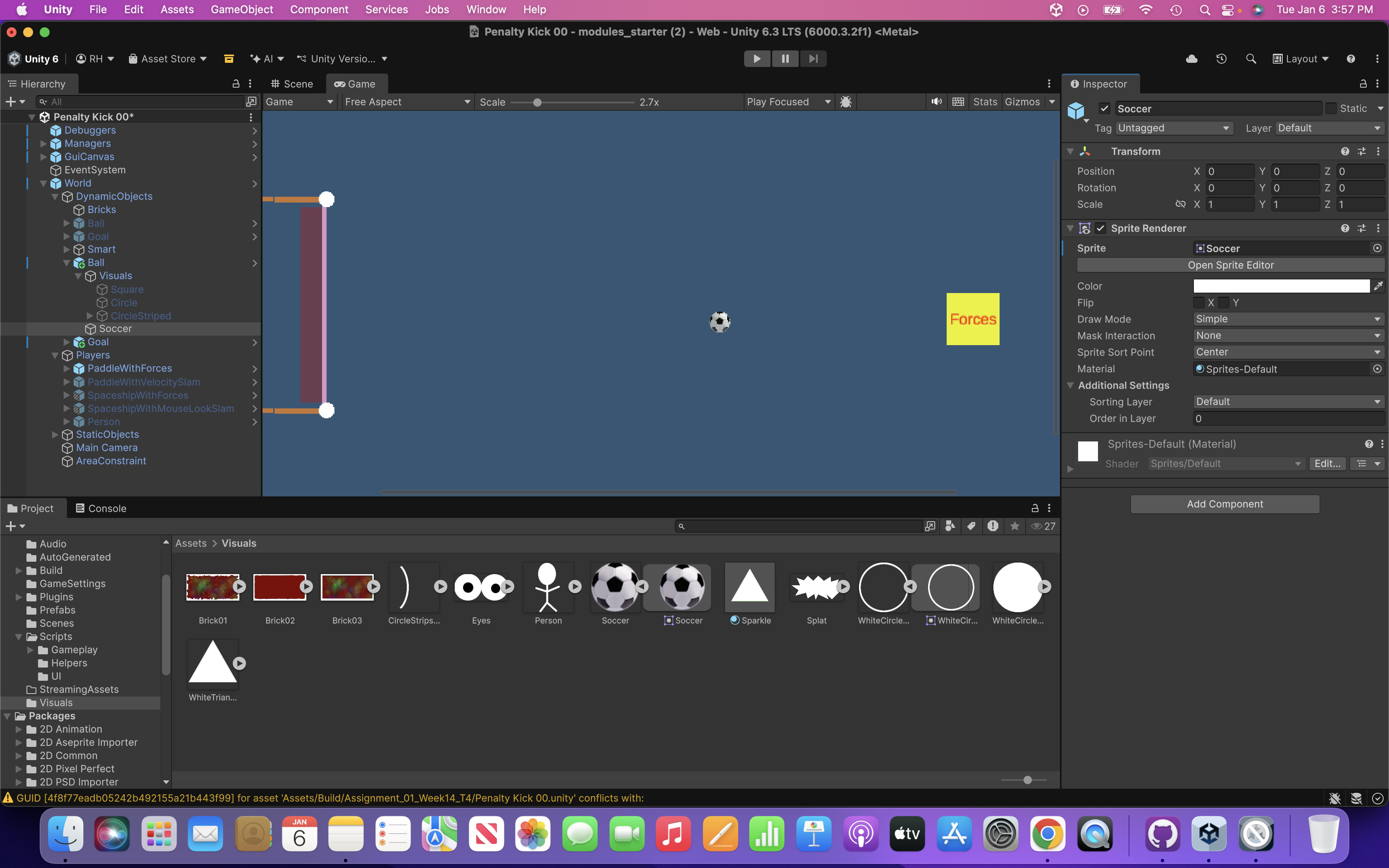Click the Open Sprite Editor button
This screenshot has width=1389, height=868.
click(1230, 265)
